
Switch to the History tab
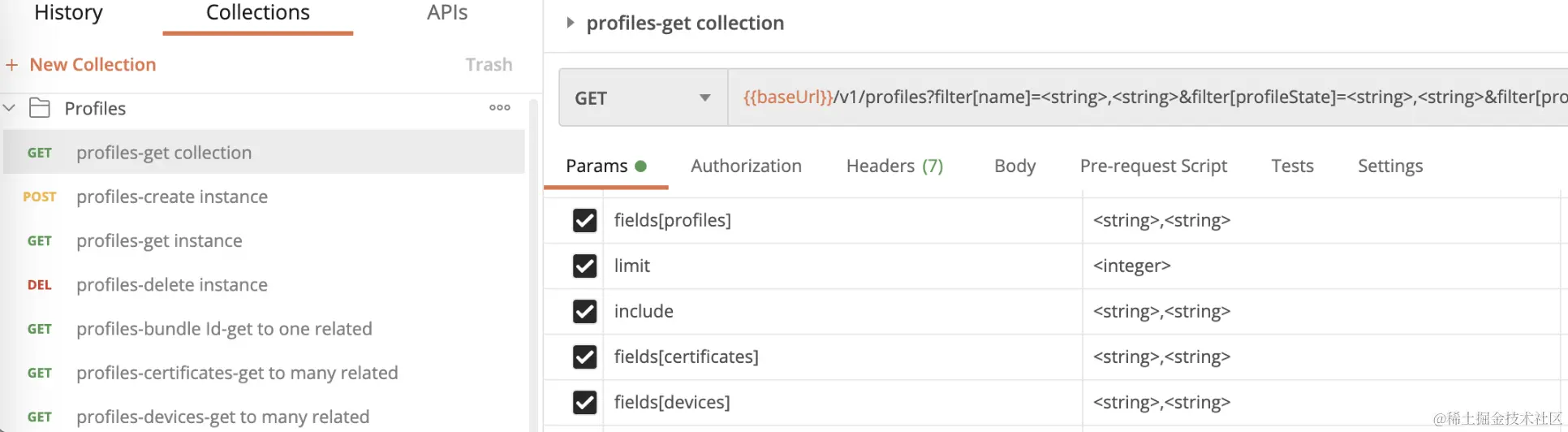[68, 13]
